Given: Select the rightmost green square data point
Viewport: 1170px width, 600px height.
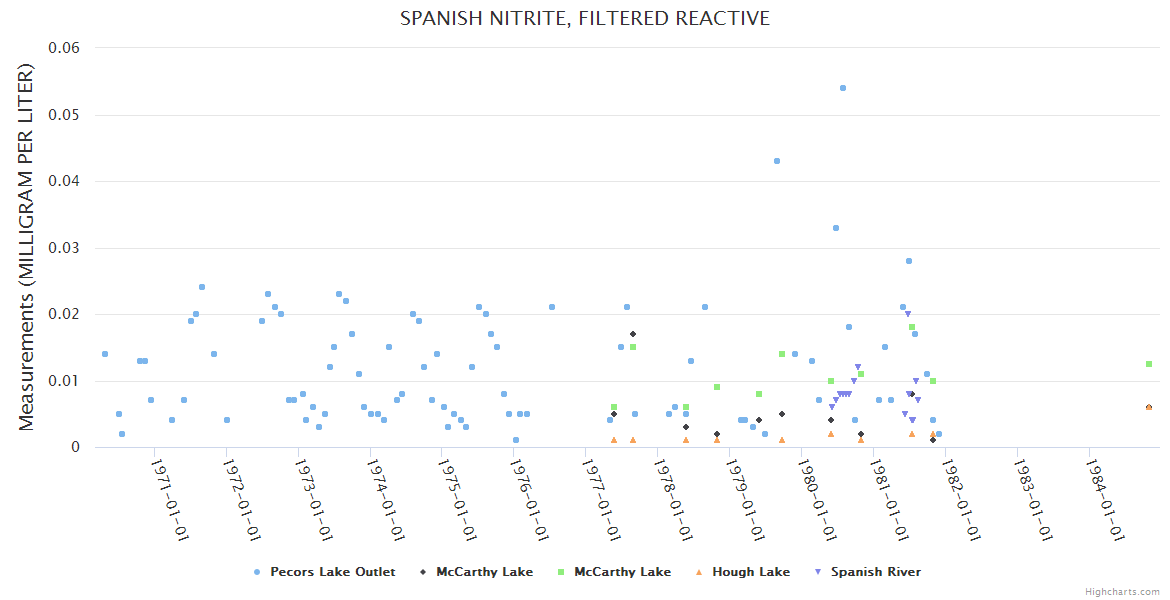Looking at the screenshot, I should (1149, 364).
